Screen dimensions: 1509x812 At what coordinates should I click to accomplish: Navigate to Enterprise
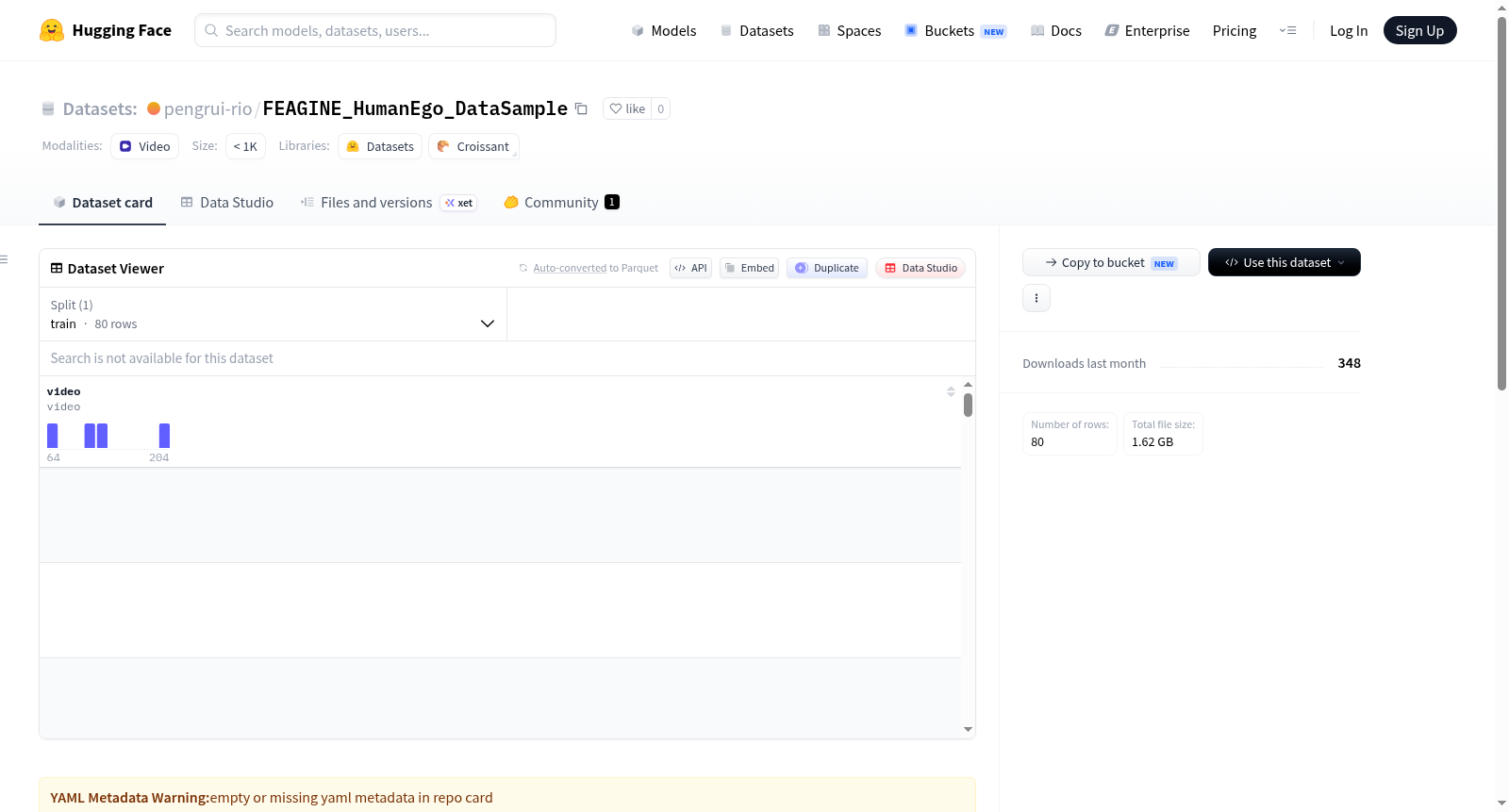pos(1147,30)
